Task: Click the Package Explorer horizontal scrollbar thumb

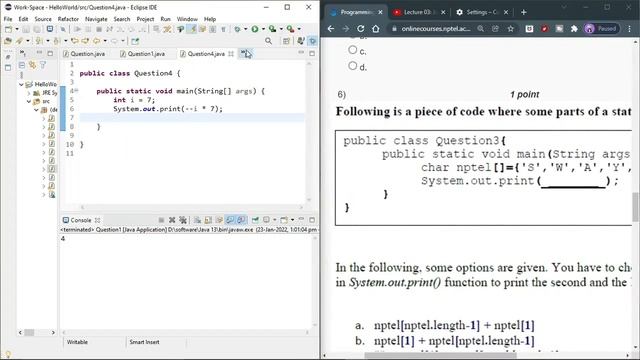Action: click(x=29, y=333)
